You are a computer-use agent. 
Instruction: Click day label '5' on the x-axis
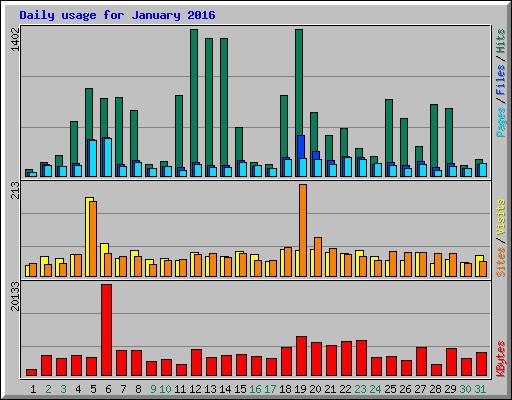[x=93, y=389]
